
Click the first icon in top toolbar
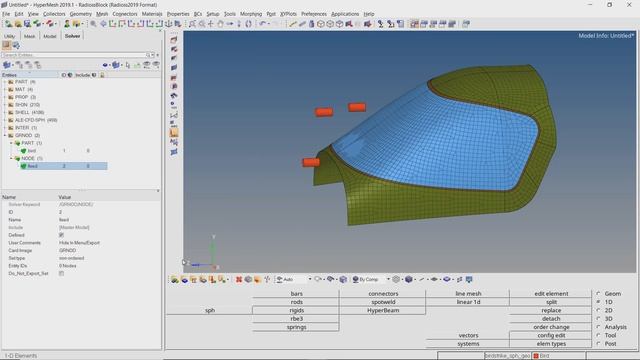click(x=8, y=24)
